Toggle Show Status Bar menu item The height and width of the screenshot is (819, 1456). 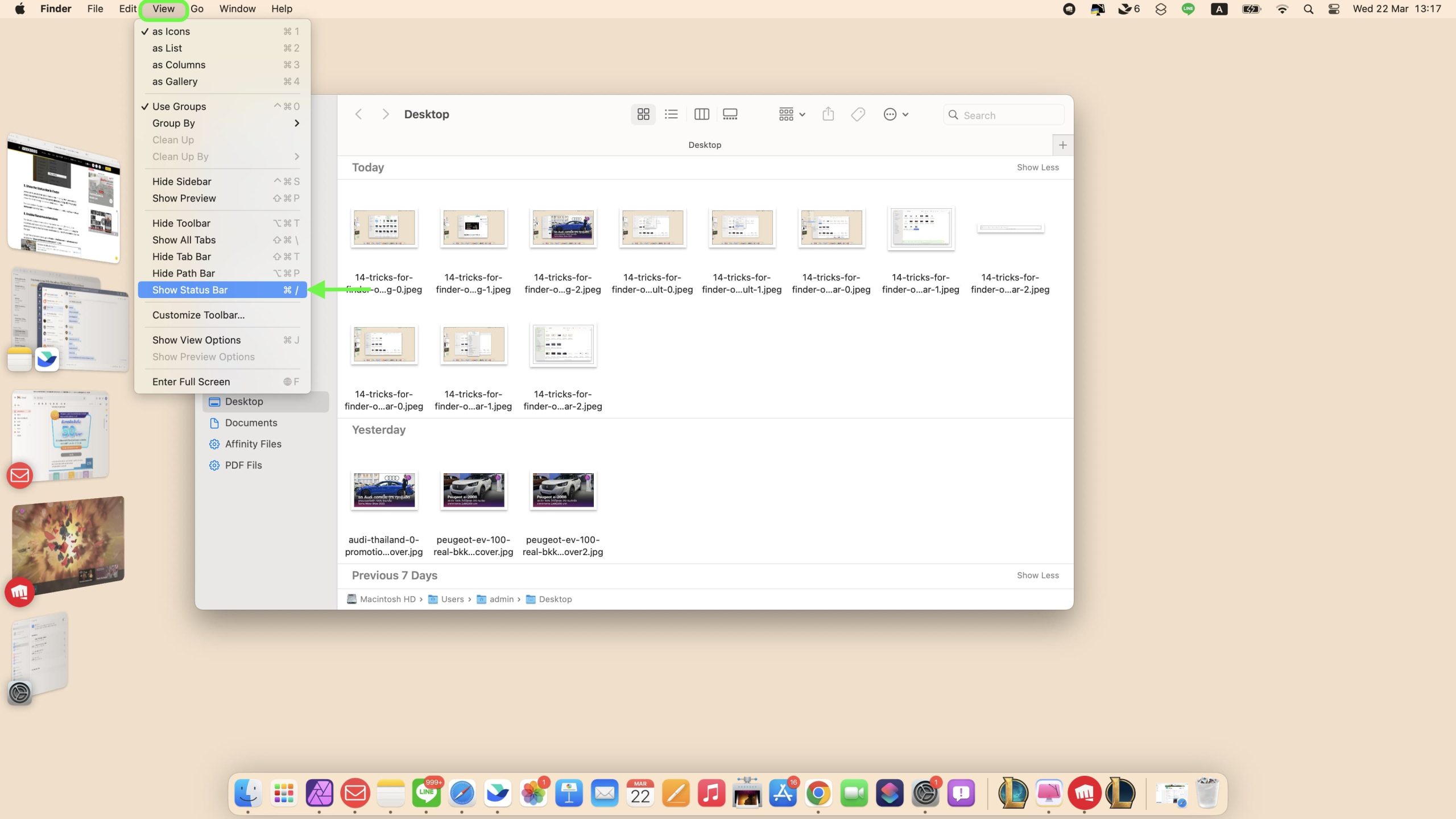(x=190, y=290)
